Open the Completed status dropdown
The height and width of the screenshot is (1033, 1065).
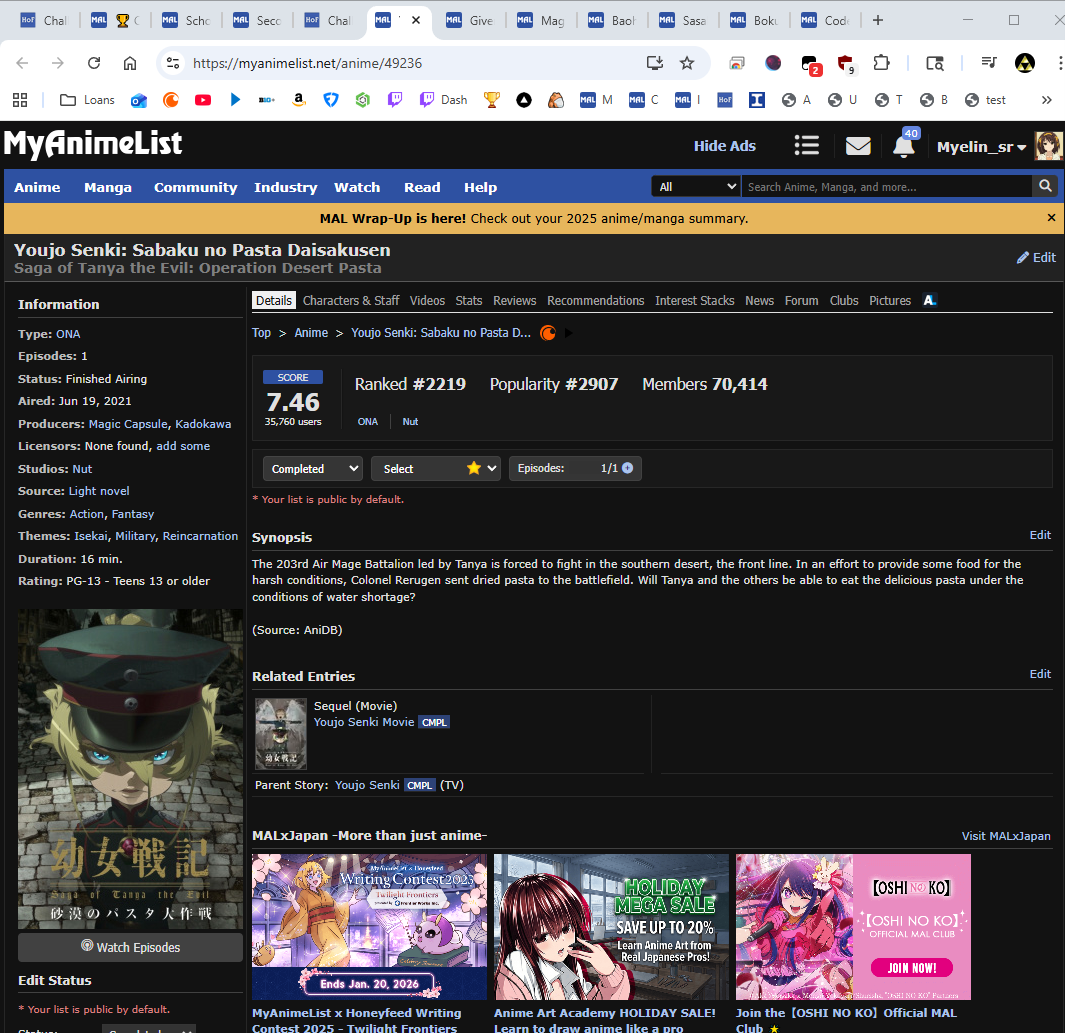point(312,469)
